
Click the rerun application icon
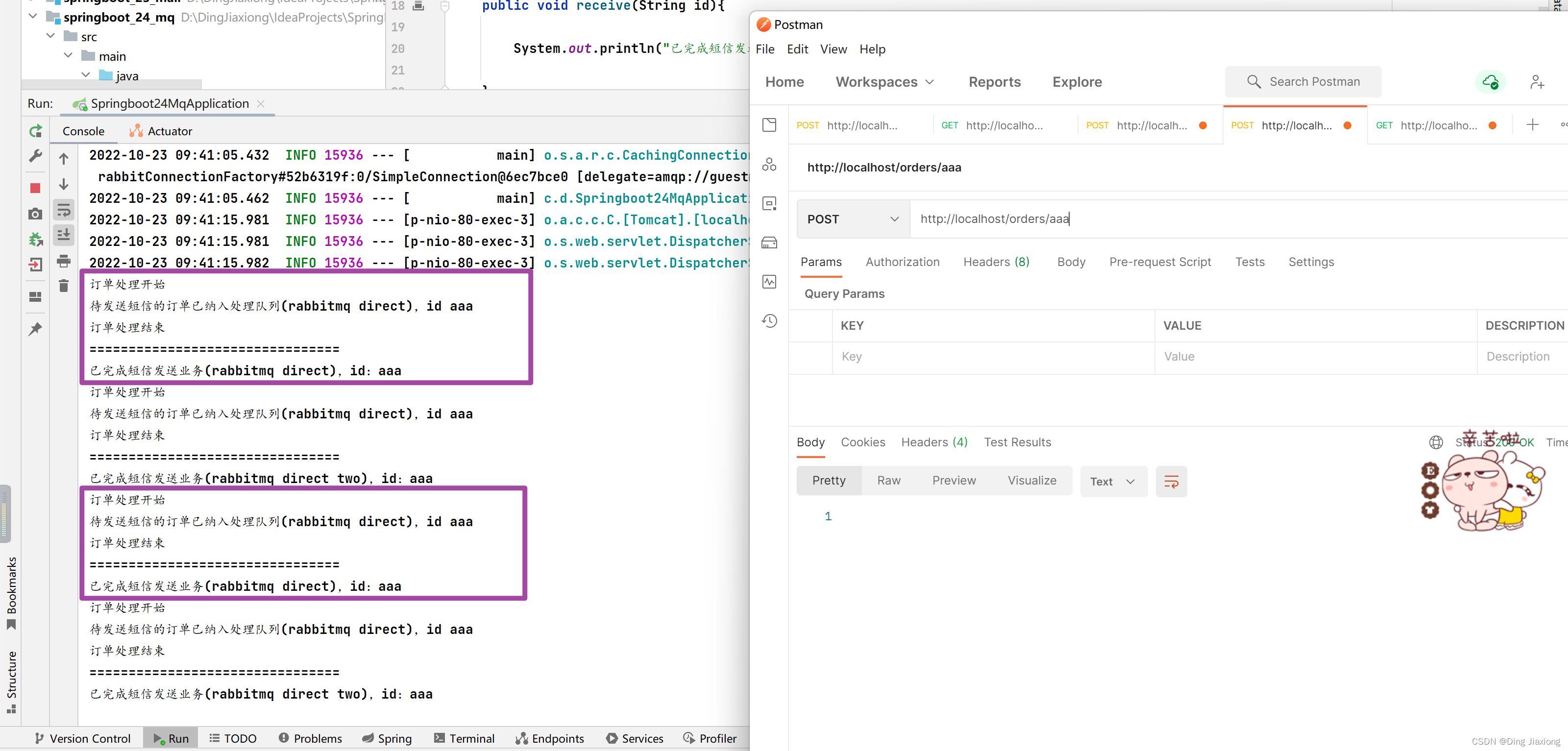click(x=35, y=131)
